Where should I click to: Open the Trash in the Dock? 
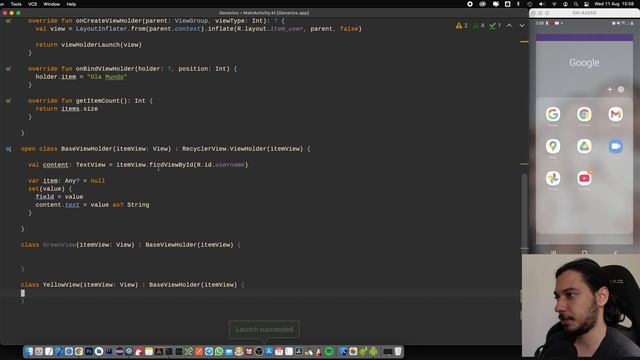click(398, 351)
